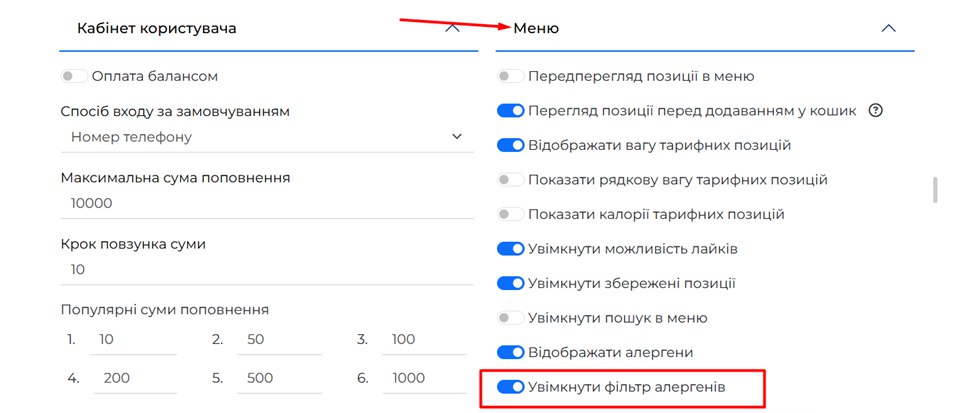The width and height of the screenshot is (974, 413).
Task: Enable Увімкнути пошук в меню toggle
Action: [510, 318]
